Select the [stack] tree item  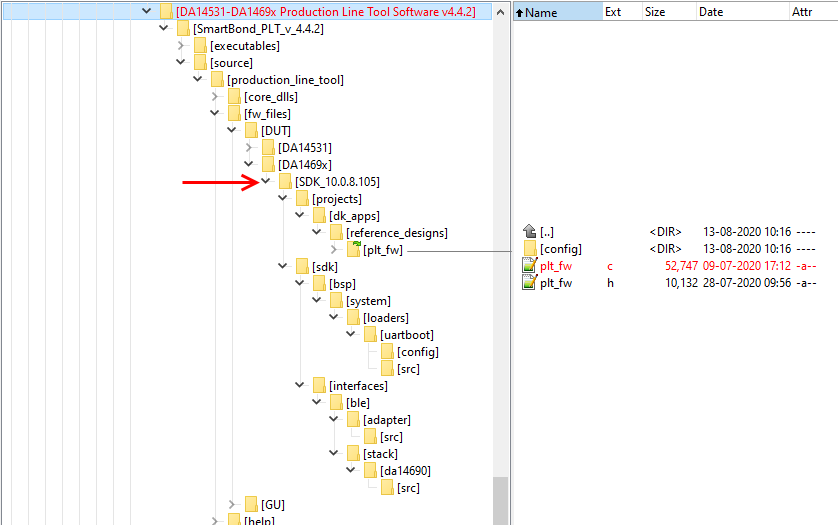pyautogui.click(x=381, y=454)
